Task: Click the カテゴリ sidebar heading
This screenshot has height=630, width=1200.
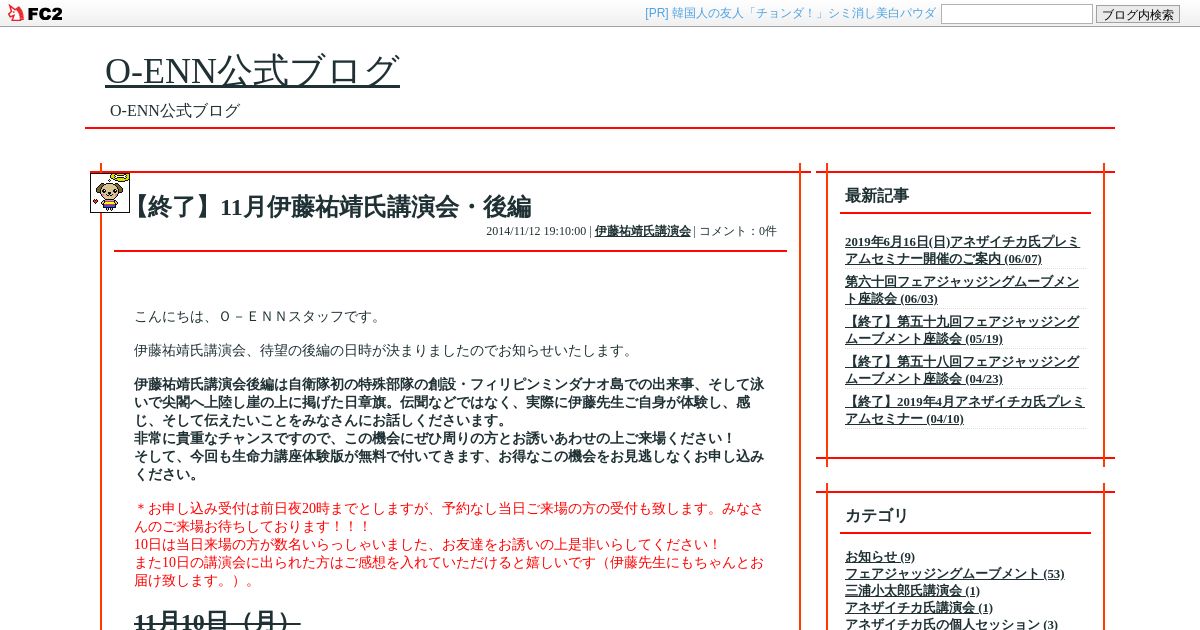Action: tap(877, 516)
